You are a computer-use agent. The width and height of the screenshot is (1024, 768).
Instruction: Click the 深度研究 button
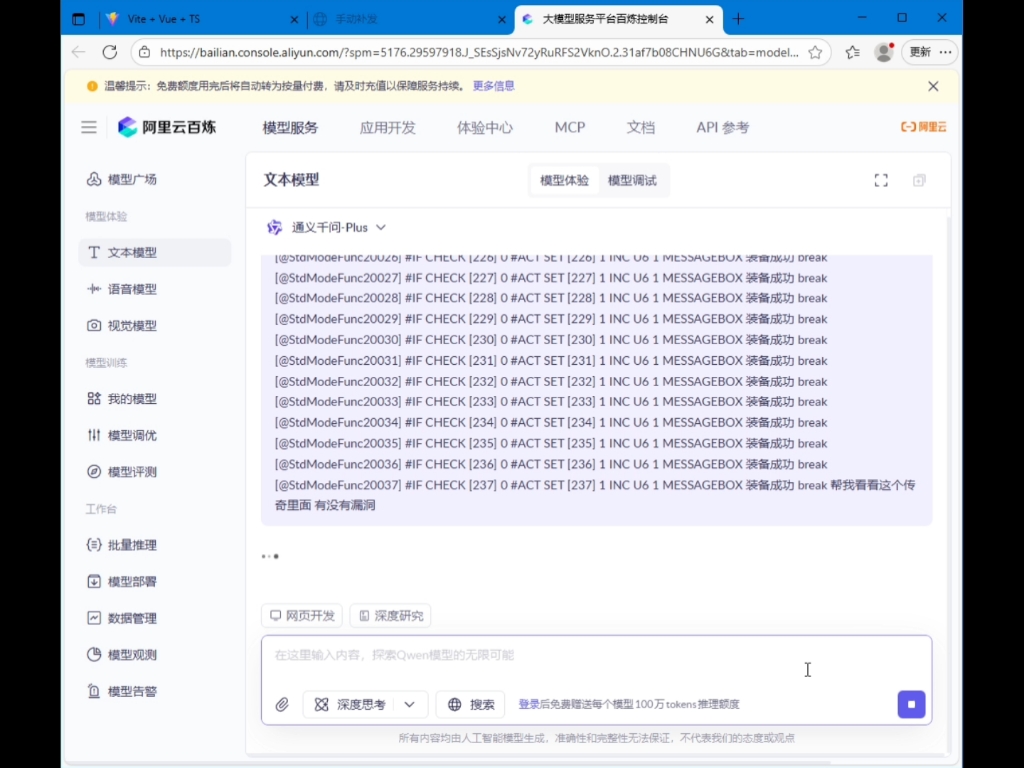(391, 616)
